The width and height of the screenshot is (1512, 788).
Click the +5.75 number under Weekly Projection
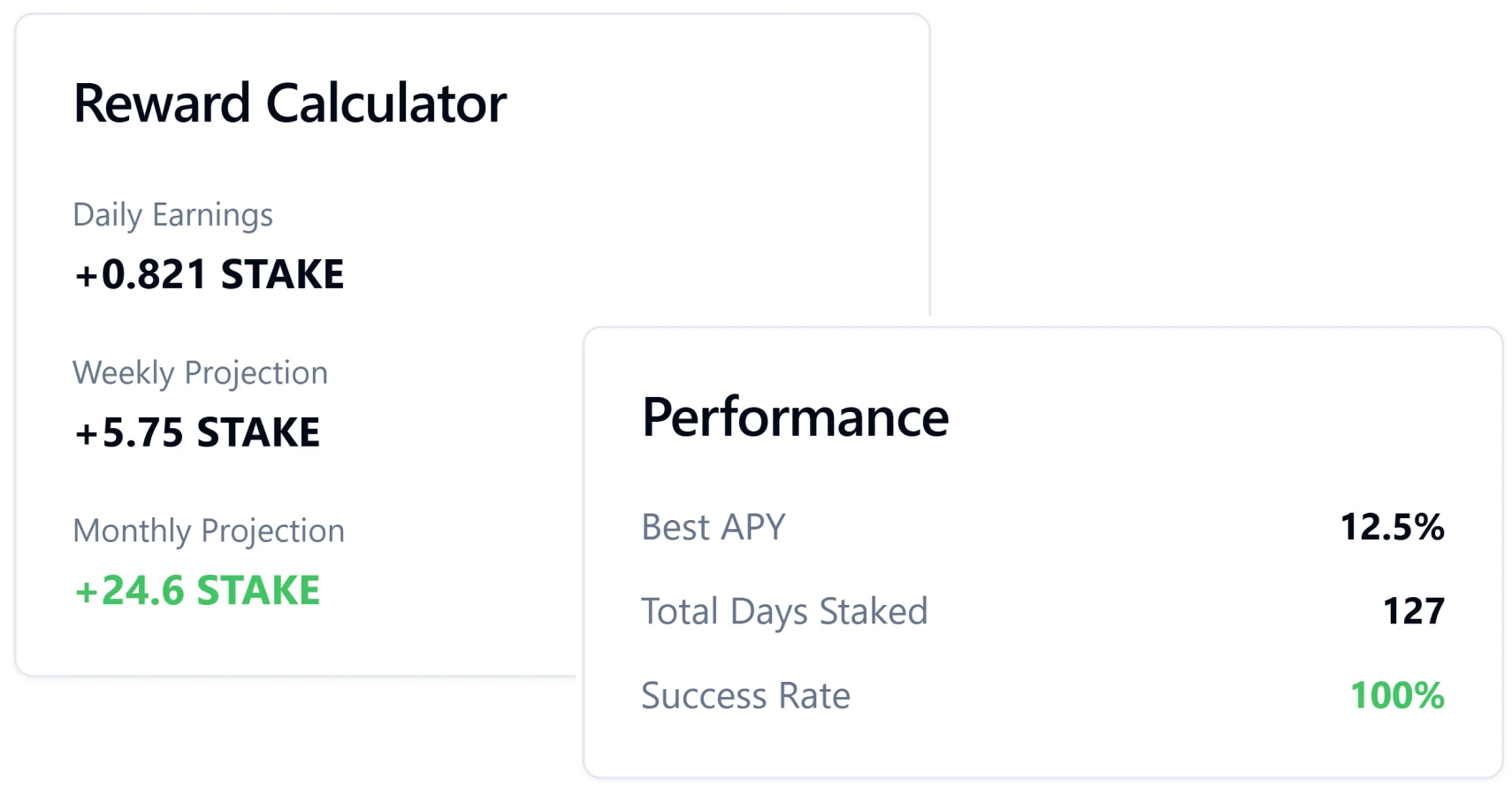129,432
